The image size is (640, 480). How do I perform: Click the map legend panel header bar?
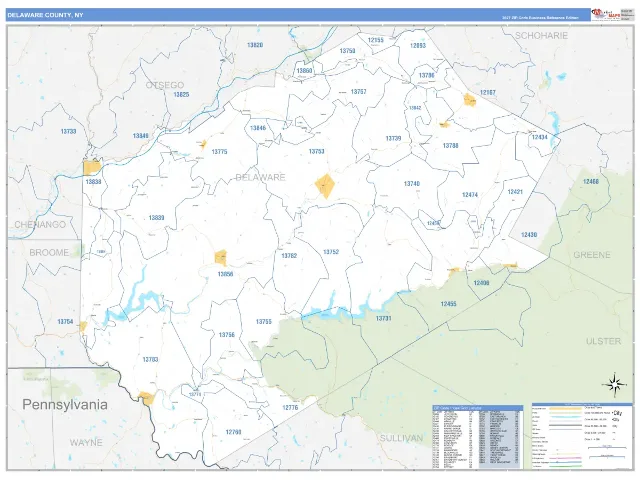[x=582, y=404]
